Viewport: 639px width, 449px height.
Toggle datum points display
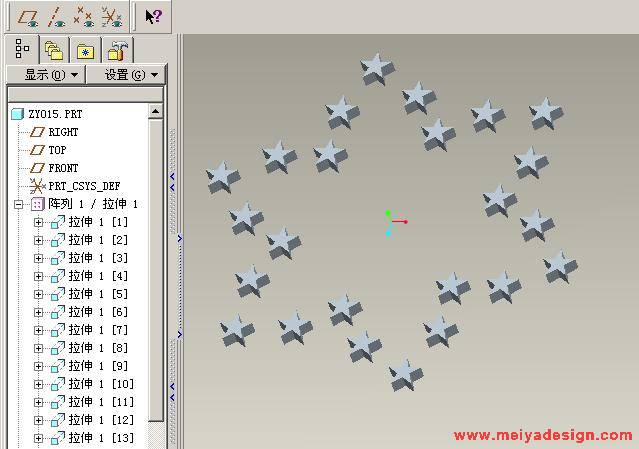point(83,18)
